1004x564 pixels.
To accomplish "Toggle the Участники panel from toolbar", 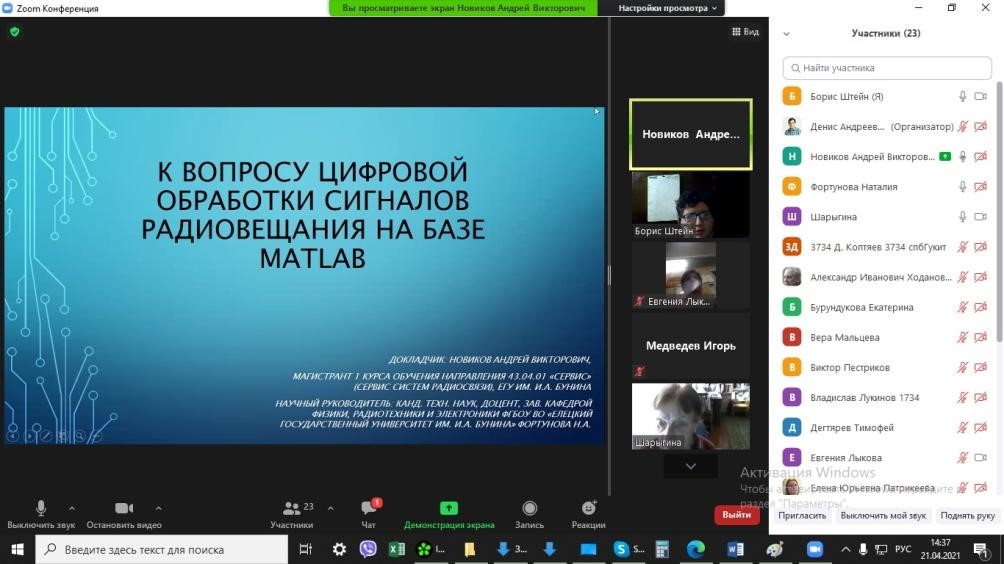I will [x=292, y=515].
